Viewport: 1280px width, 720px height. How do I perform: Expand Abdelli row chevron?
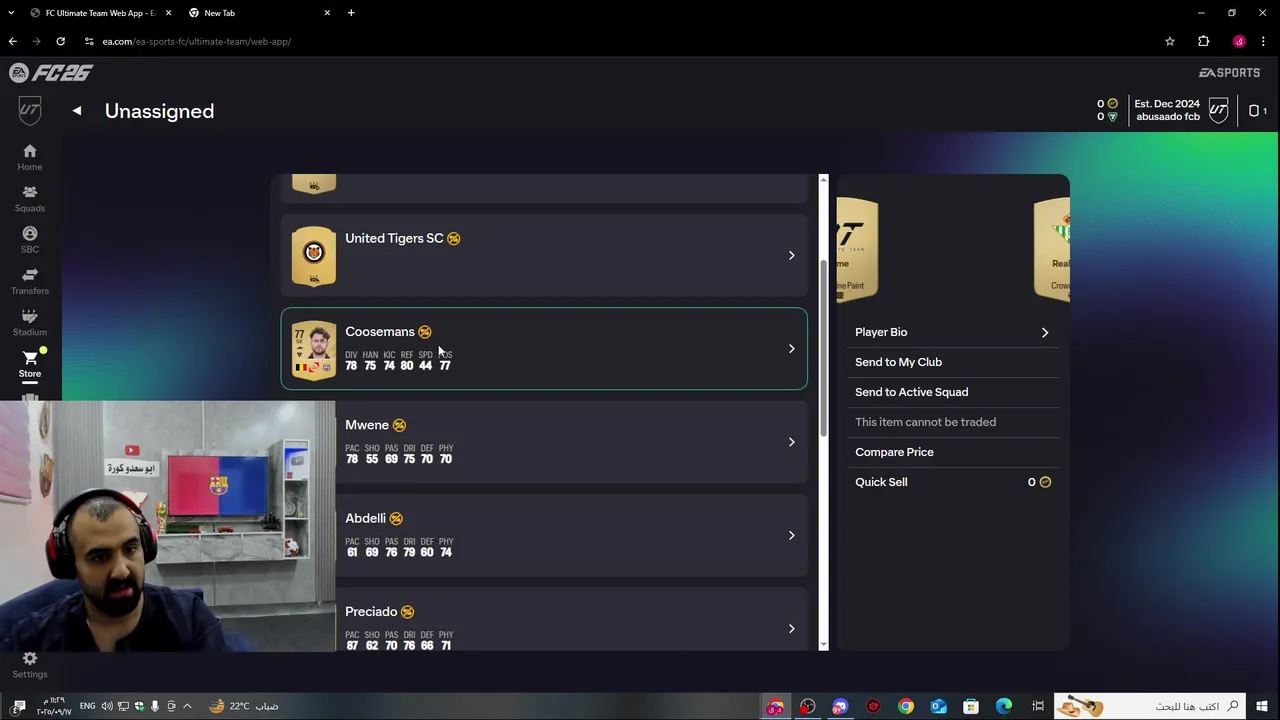coord(791,535)
